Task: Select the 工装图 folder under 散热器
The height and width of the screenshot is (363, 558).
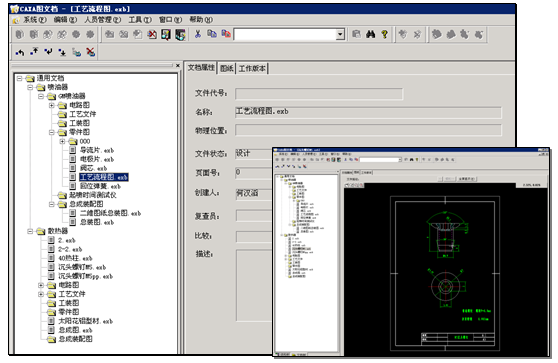Action: pos(69,303)
